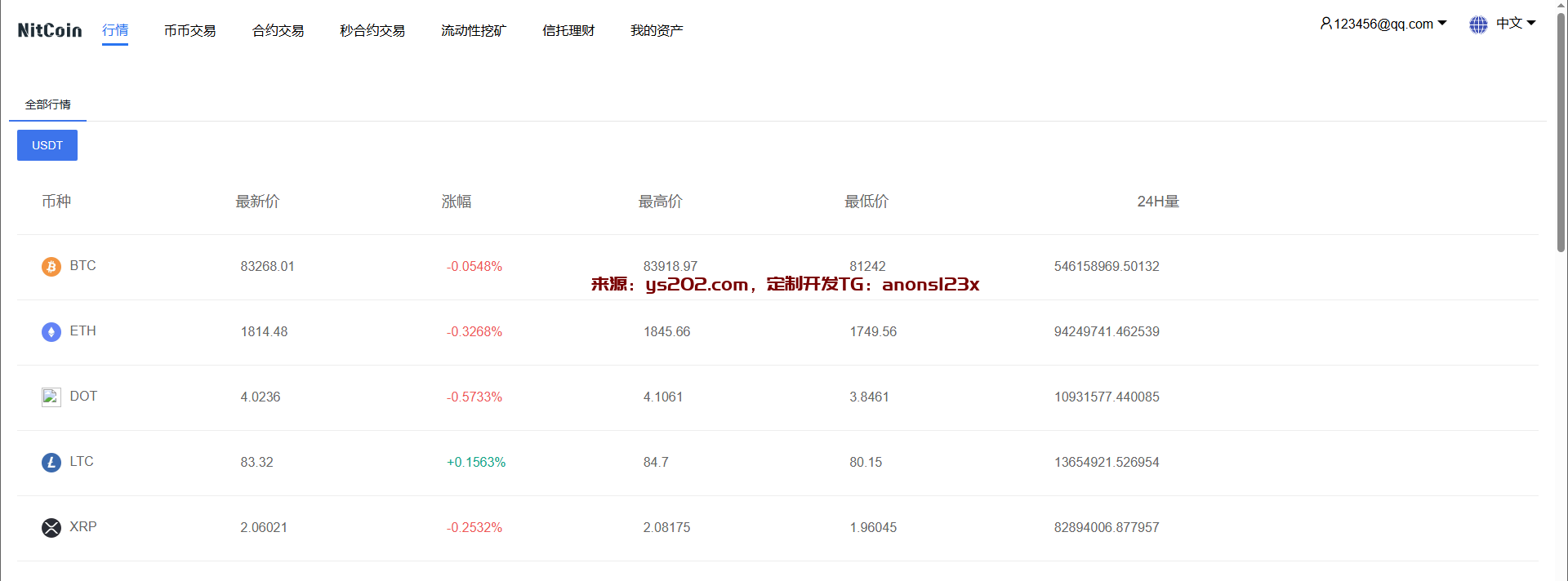Screen dimensions: 1568x581
Task: Select the 全部行情 tab
Action: point(47,104)
